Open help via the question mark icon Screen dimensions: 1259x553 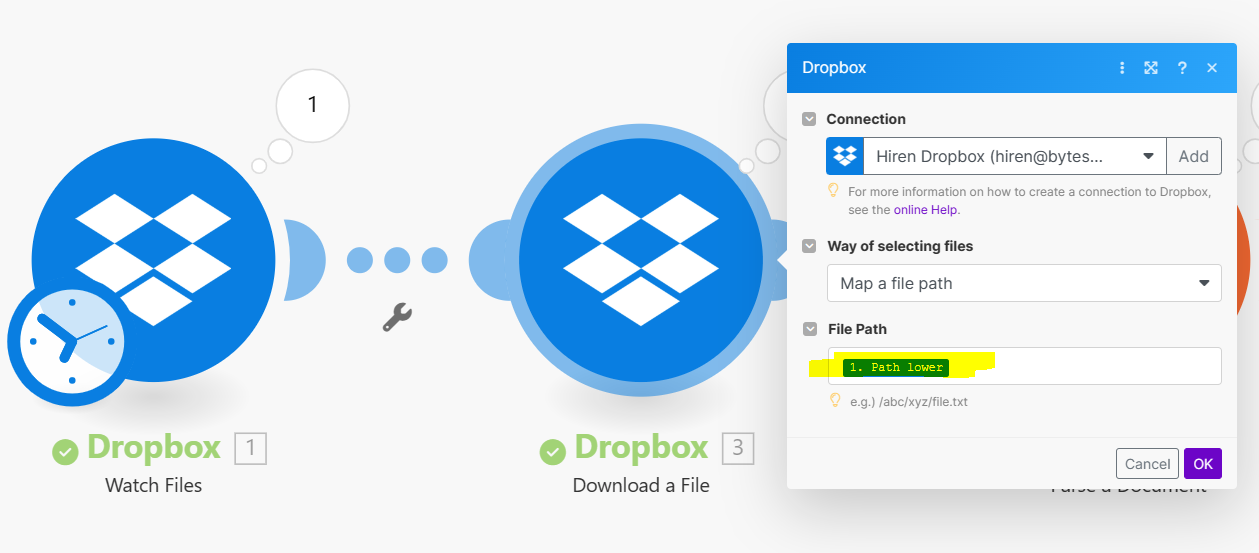(1182, 68)
